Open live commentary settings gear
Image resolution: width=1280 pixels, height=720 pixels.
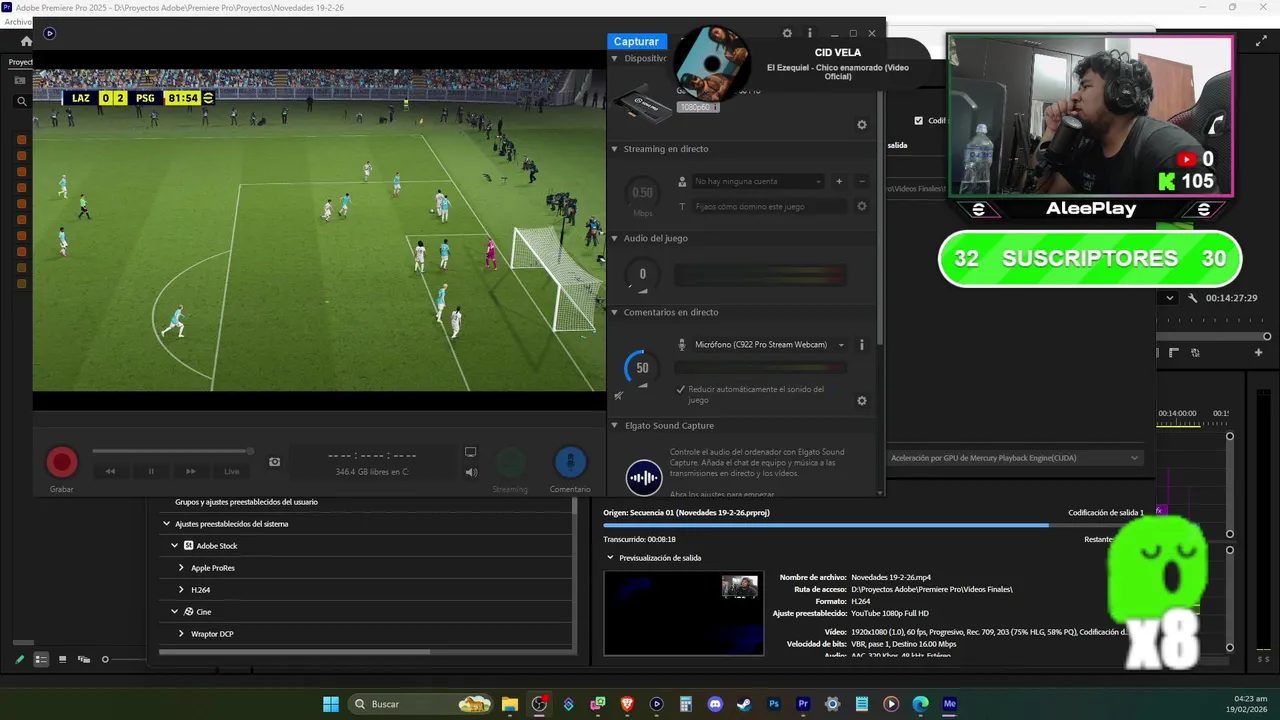(x=862, y=401)
